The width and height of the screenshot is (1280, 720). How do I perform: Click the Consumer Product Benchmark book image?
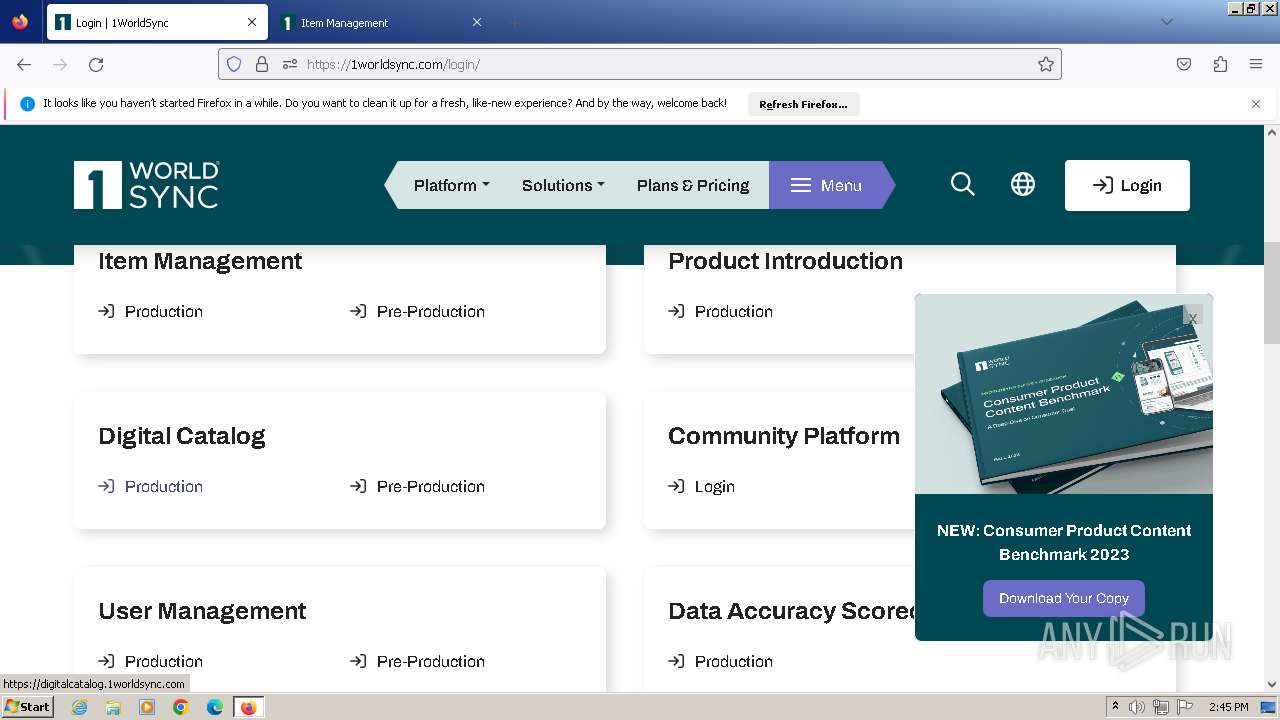(1063, 394)
